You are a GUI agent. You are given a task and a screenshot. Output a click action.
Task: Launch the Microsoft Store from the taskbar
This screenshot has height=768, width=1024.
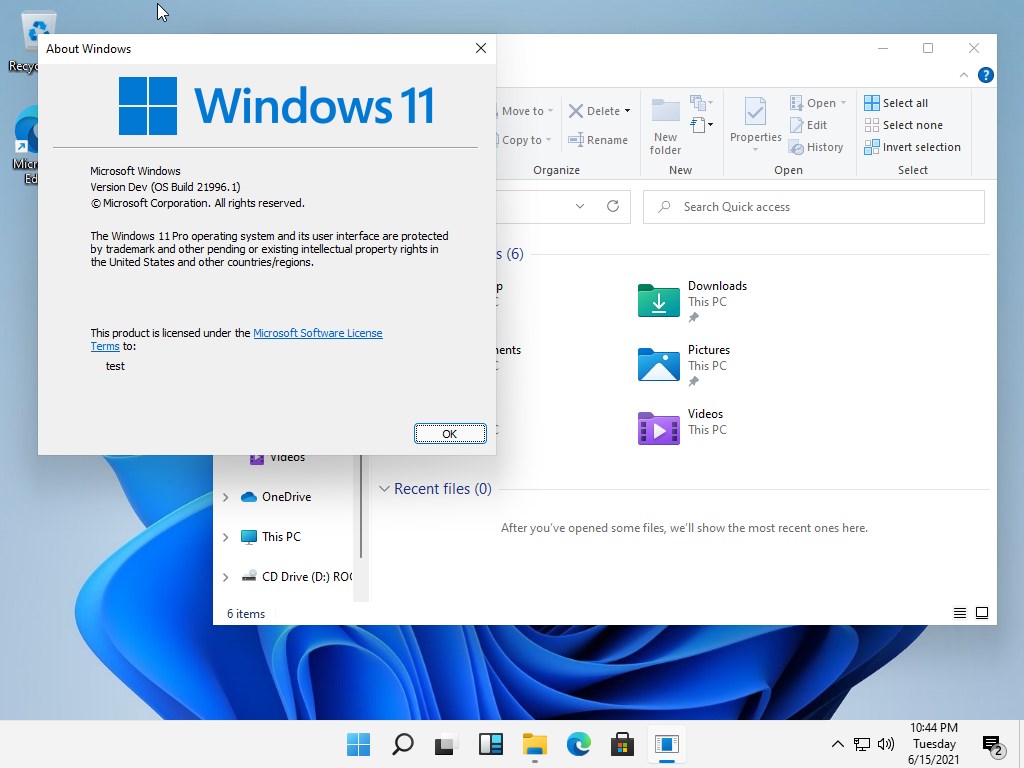click(622, 744)
